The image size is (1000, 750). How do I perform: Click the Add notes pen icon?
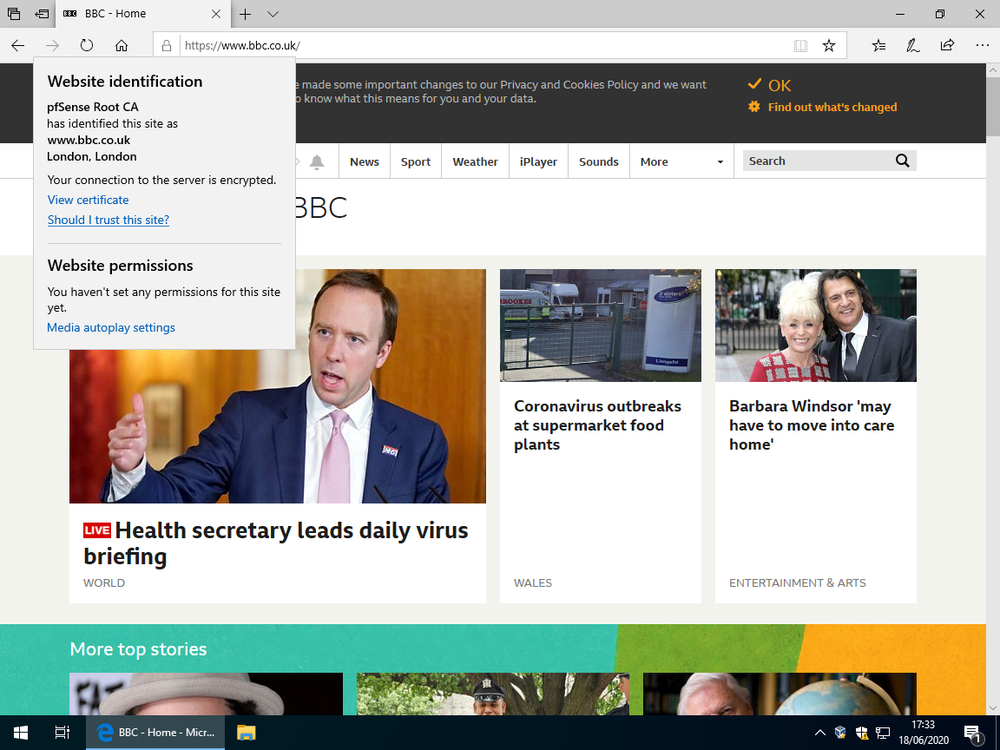coord(913,45)
